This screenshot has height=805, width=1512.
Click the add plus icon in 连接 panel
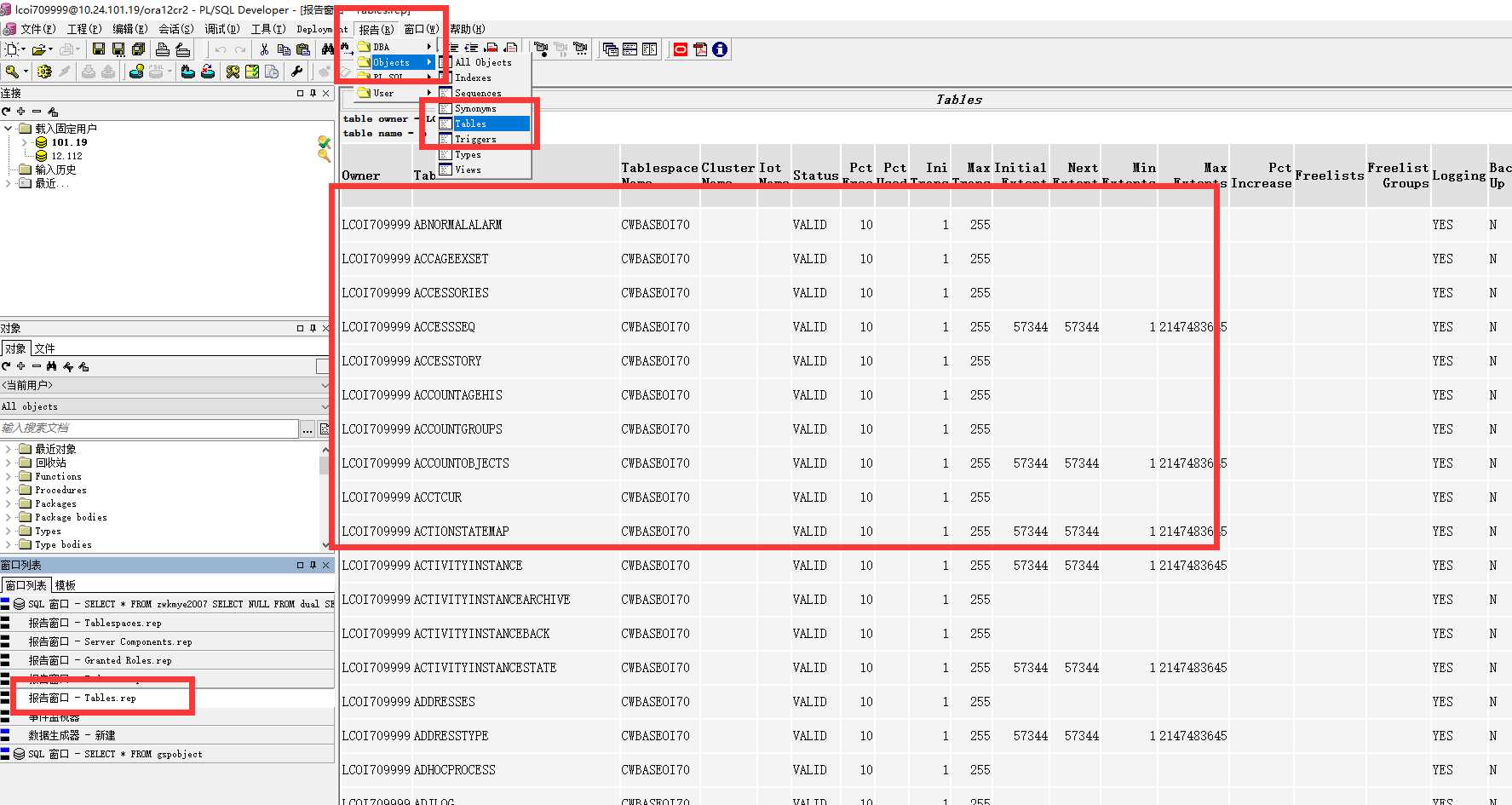(x=21, y=112)
